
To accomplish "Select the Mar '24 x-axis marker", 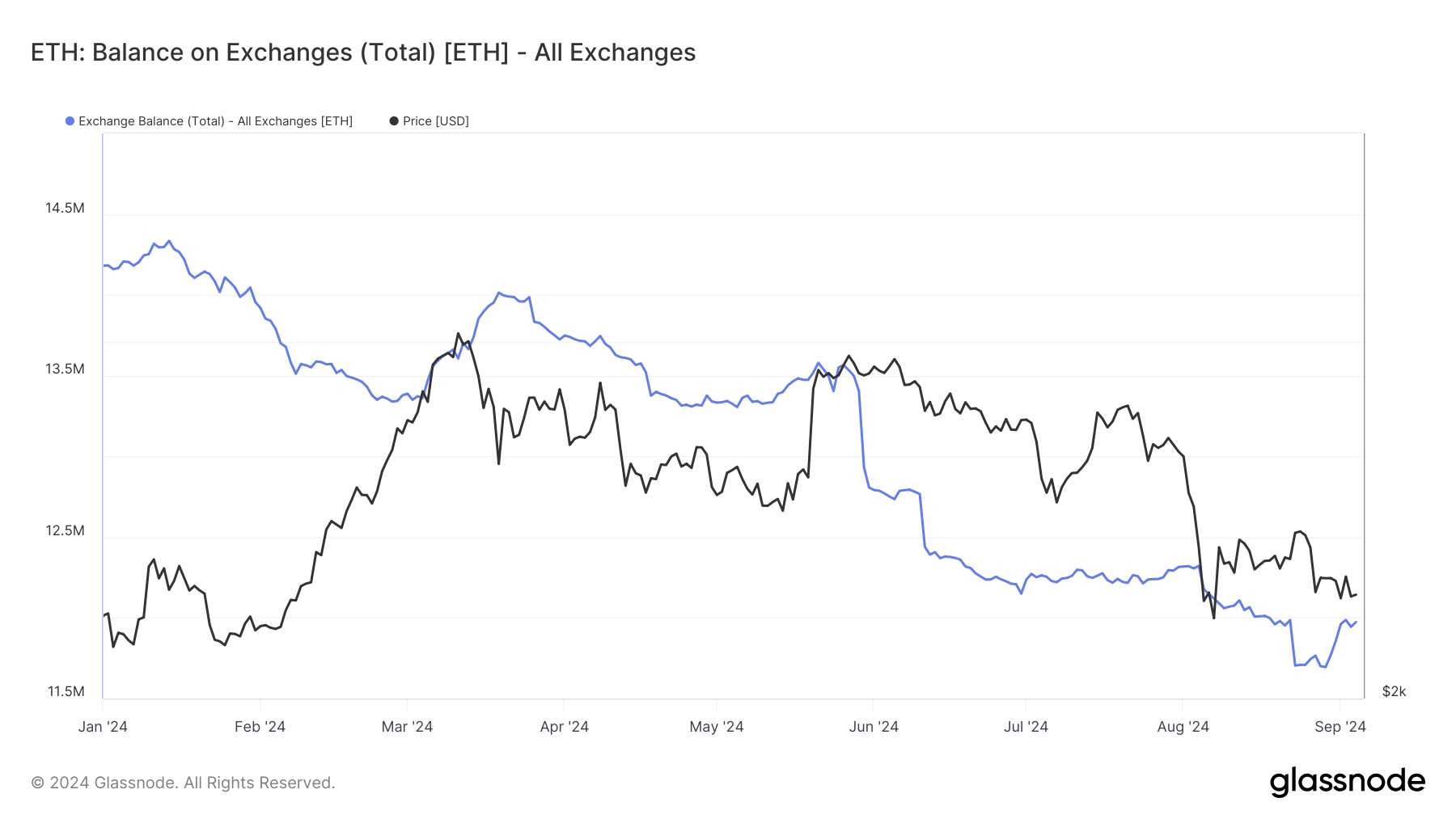I will tap(407, 727).
